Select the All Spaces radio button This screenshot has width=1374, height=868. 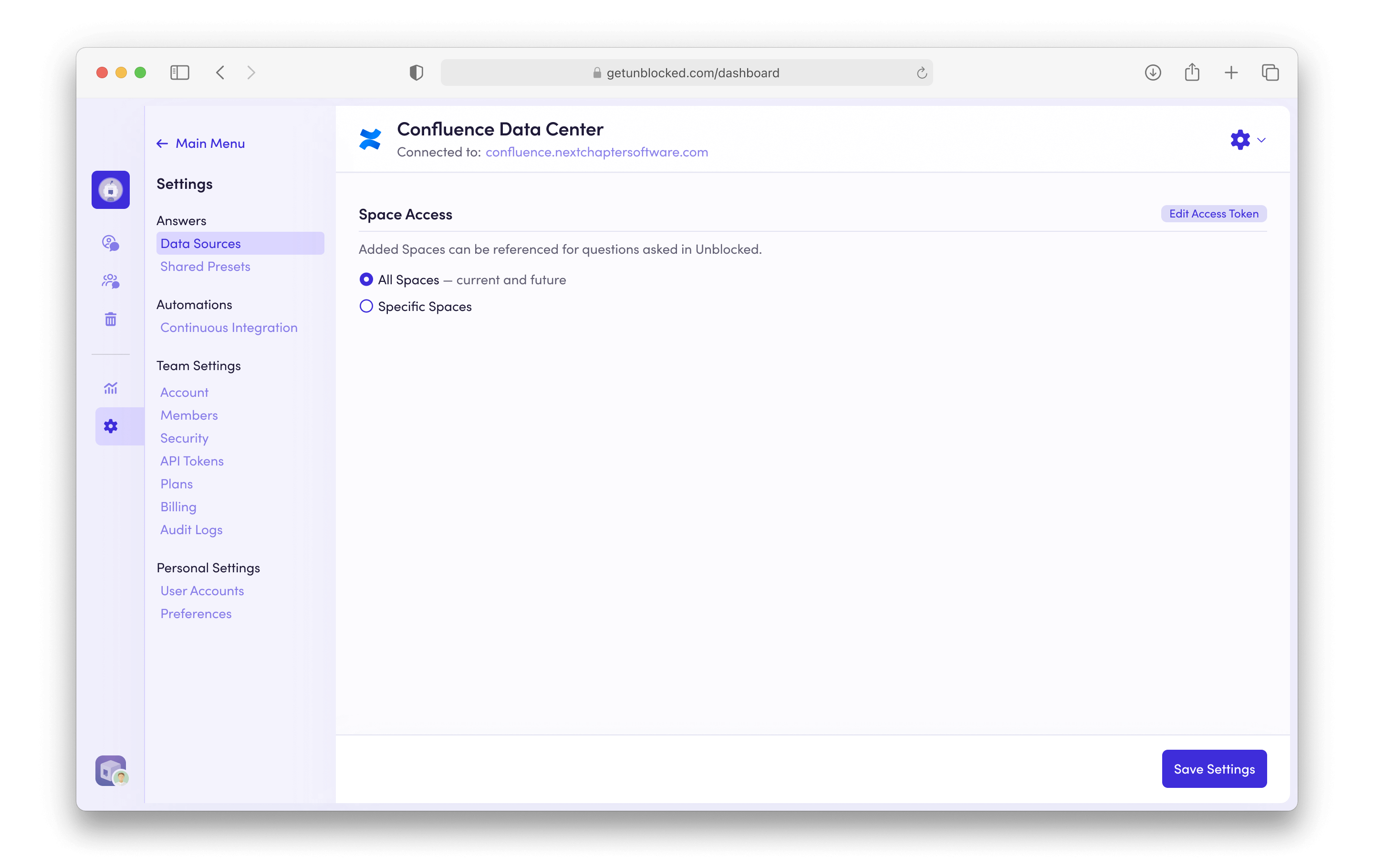(366, 279)
